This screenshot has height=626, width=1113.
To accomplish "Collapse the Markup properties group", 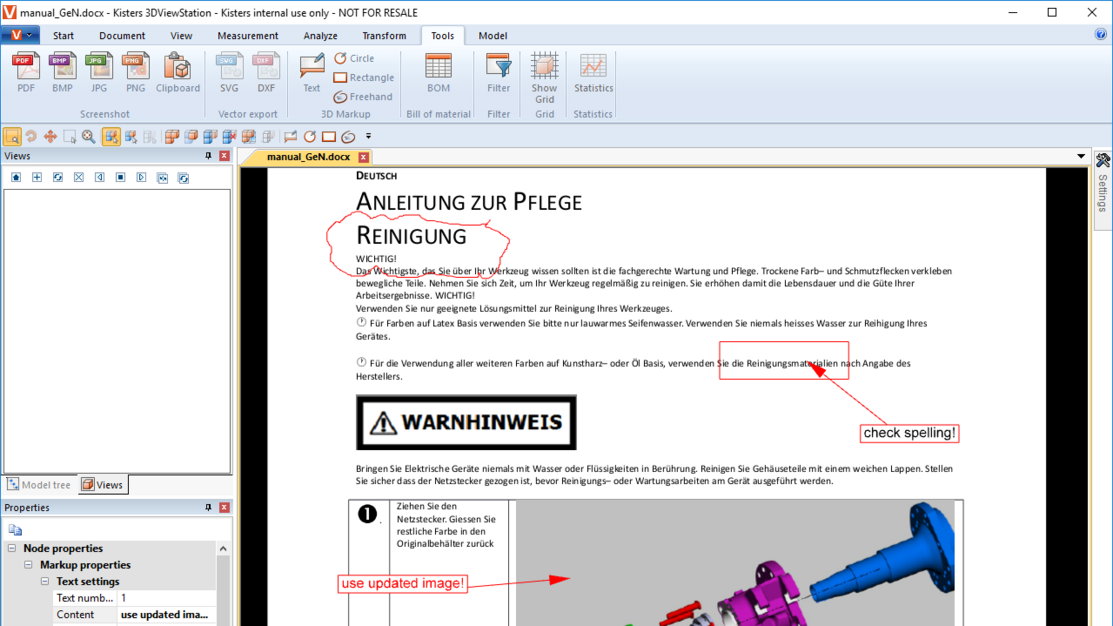I will click(x=28, y=565).
